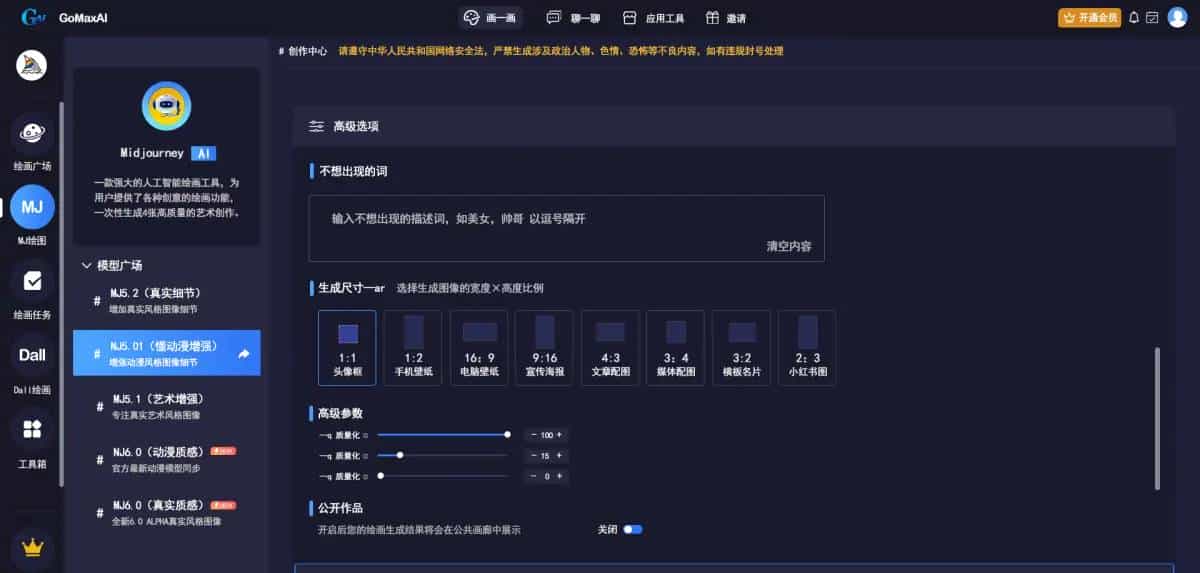Open the user profile avatar
Screen dimensions: 1200x573
(1177, 17)
